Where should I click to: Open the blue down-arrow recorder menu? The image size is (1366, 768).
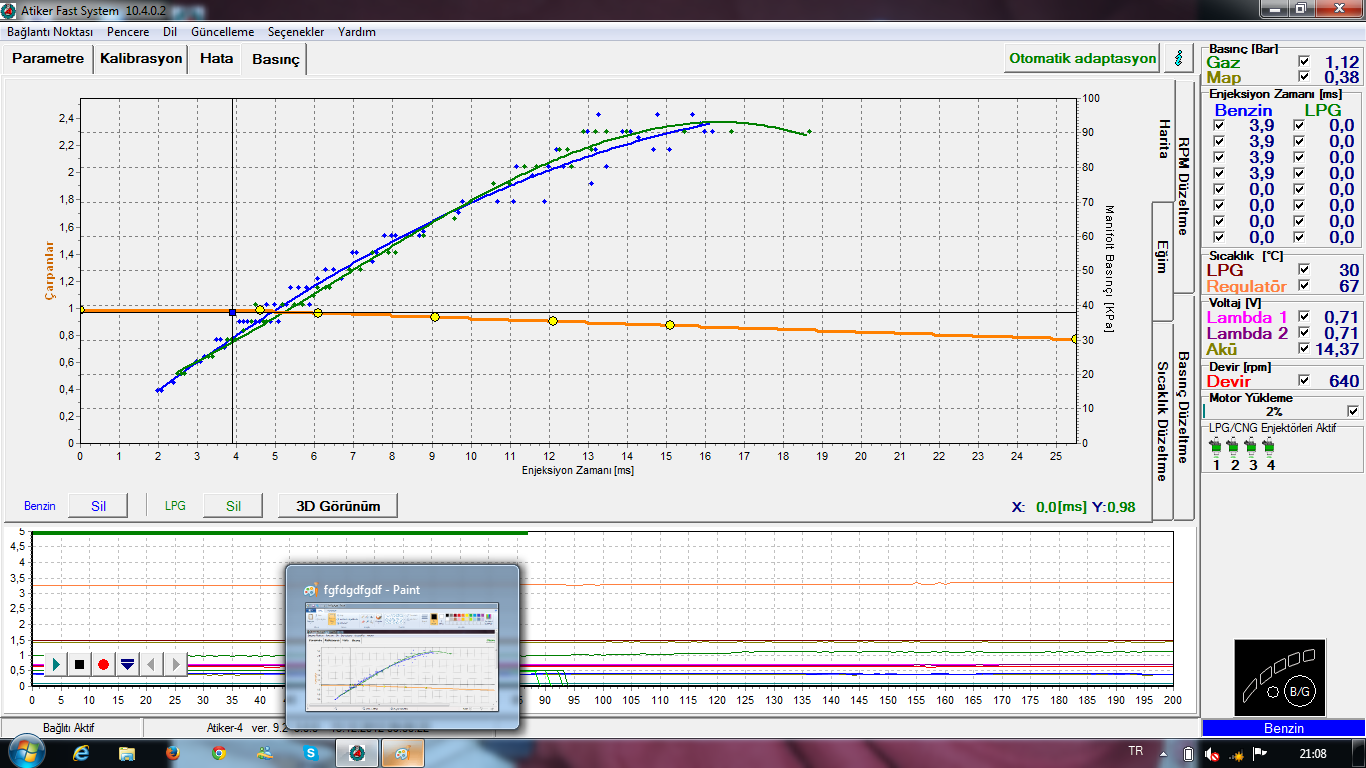point(127,664)
